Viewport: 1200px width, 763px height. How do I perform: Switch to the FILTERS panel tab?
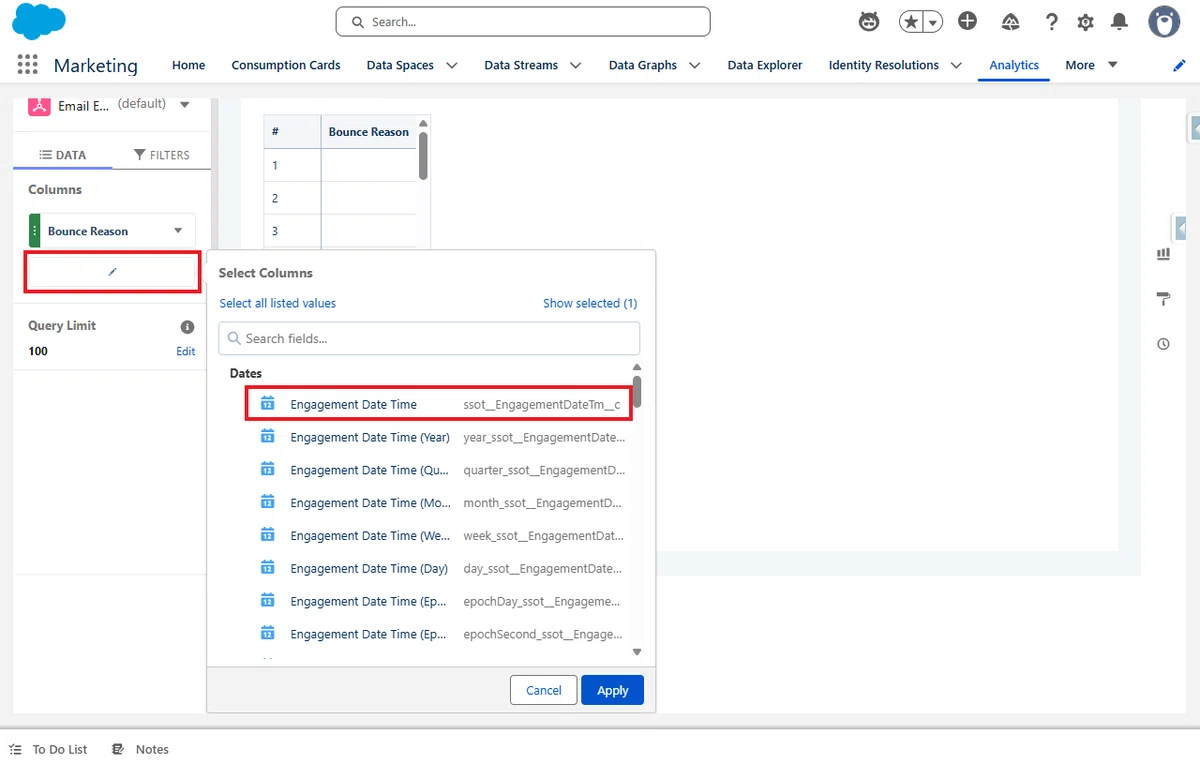161,155
